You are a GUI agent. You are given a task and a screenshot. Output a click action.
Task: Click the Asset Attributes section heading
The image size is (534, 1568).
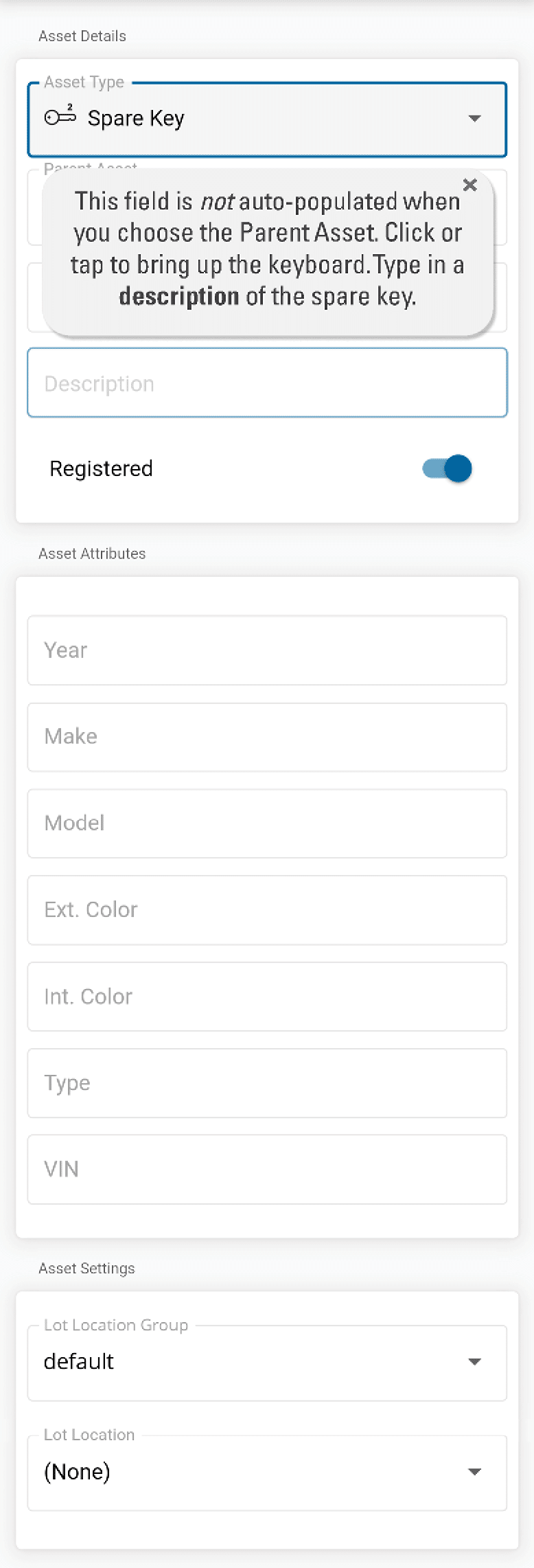coord(92,554)
